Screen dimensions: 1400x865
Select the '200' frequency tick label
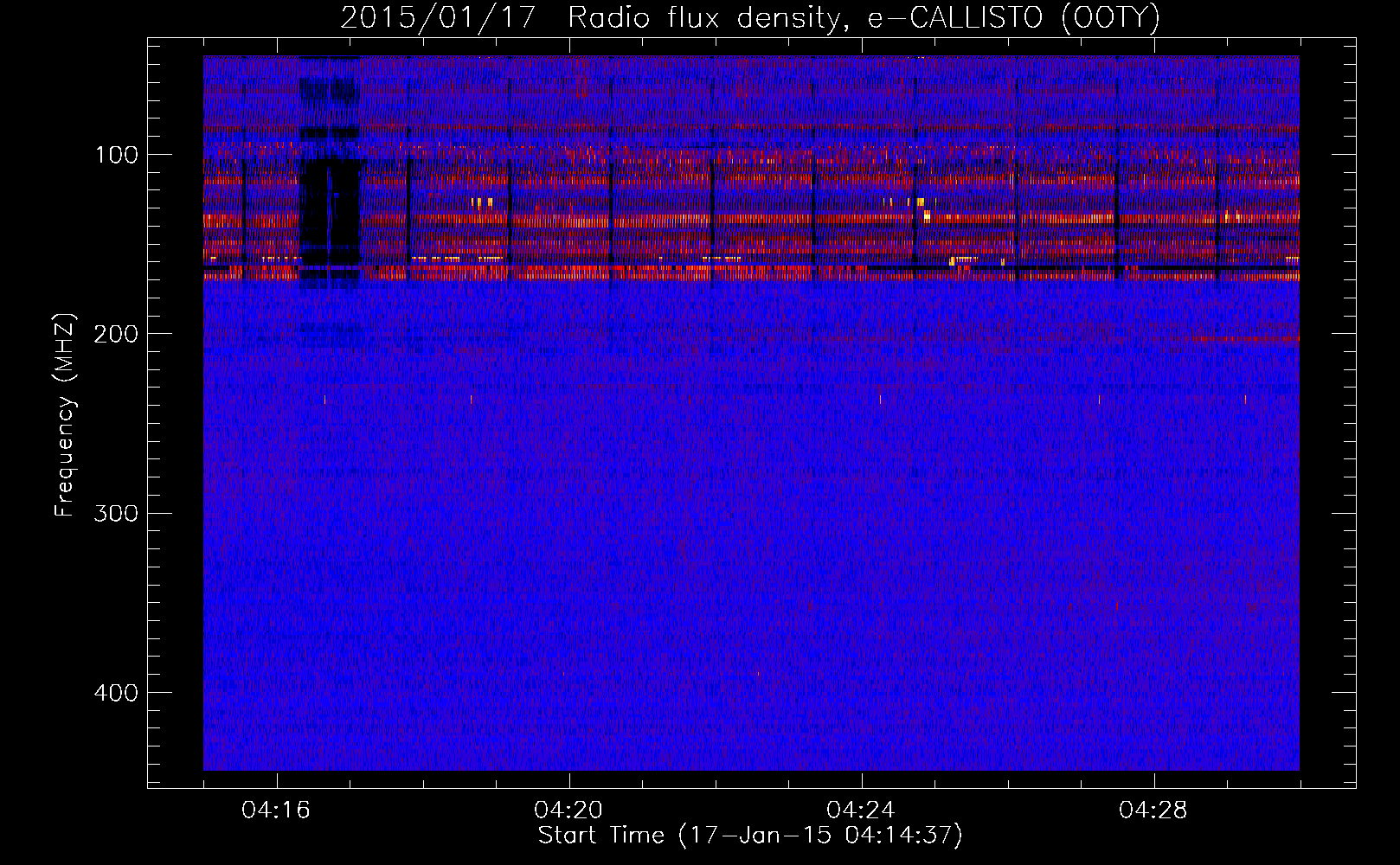tap(116, 334)
